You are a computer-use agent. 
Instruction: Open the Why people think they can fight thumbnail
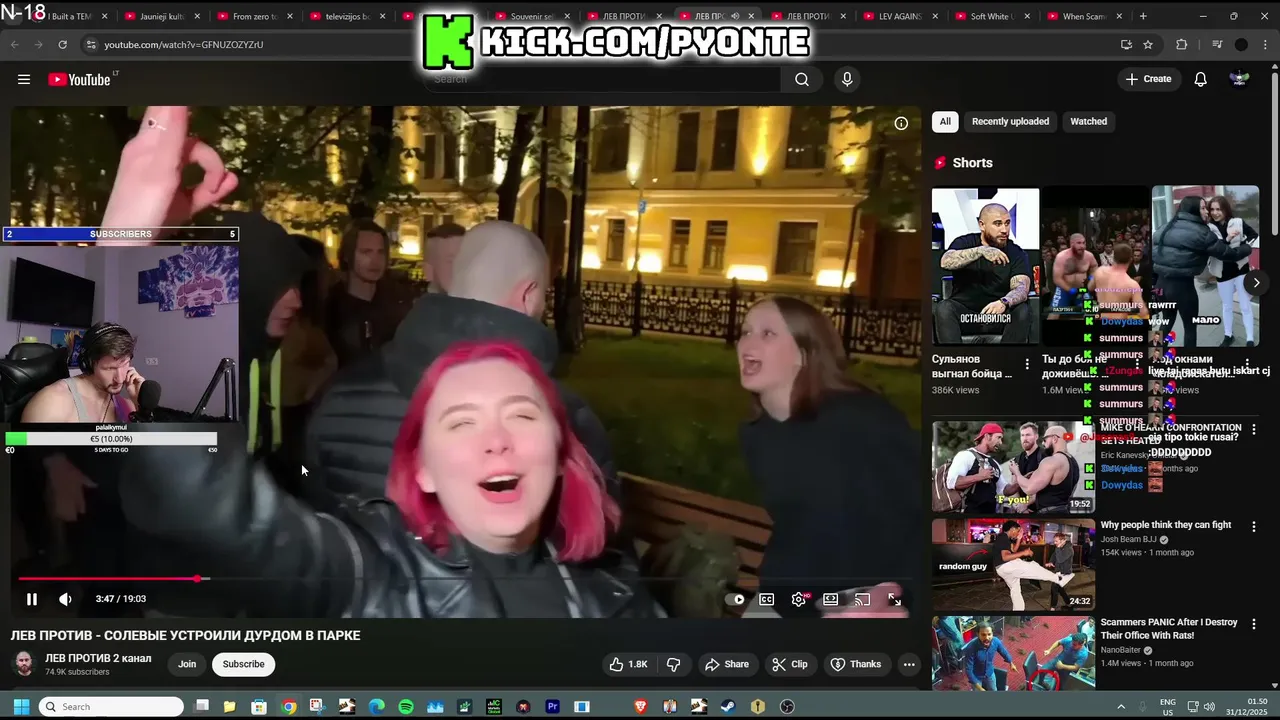[1013, 564]
